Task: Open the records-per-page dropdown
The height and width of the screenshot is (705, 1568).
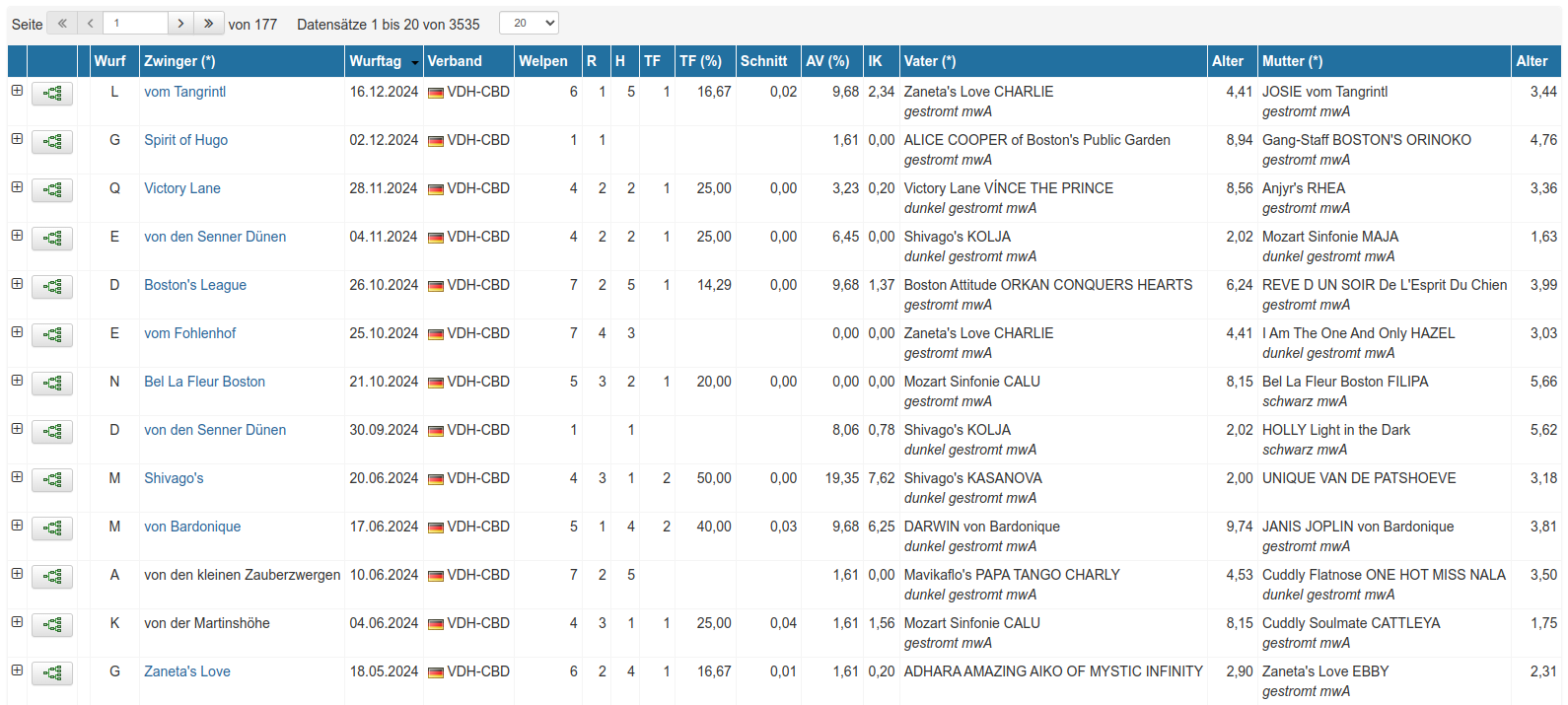Action: [530, 23]
